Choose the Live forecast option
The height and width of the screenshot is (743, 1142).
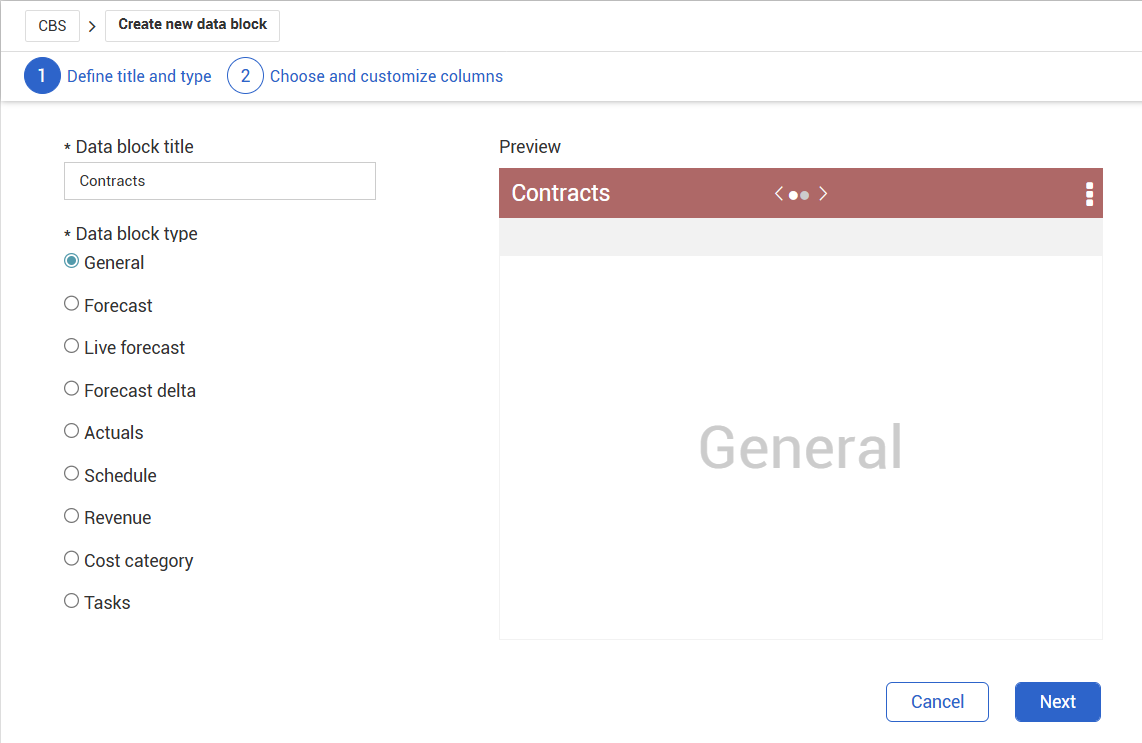[71, 346]
